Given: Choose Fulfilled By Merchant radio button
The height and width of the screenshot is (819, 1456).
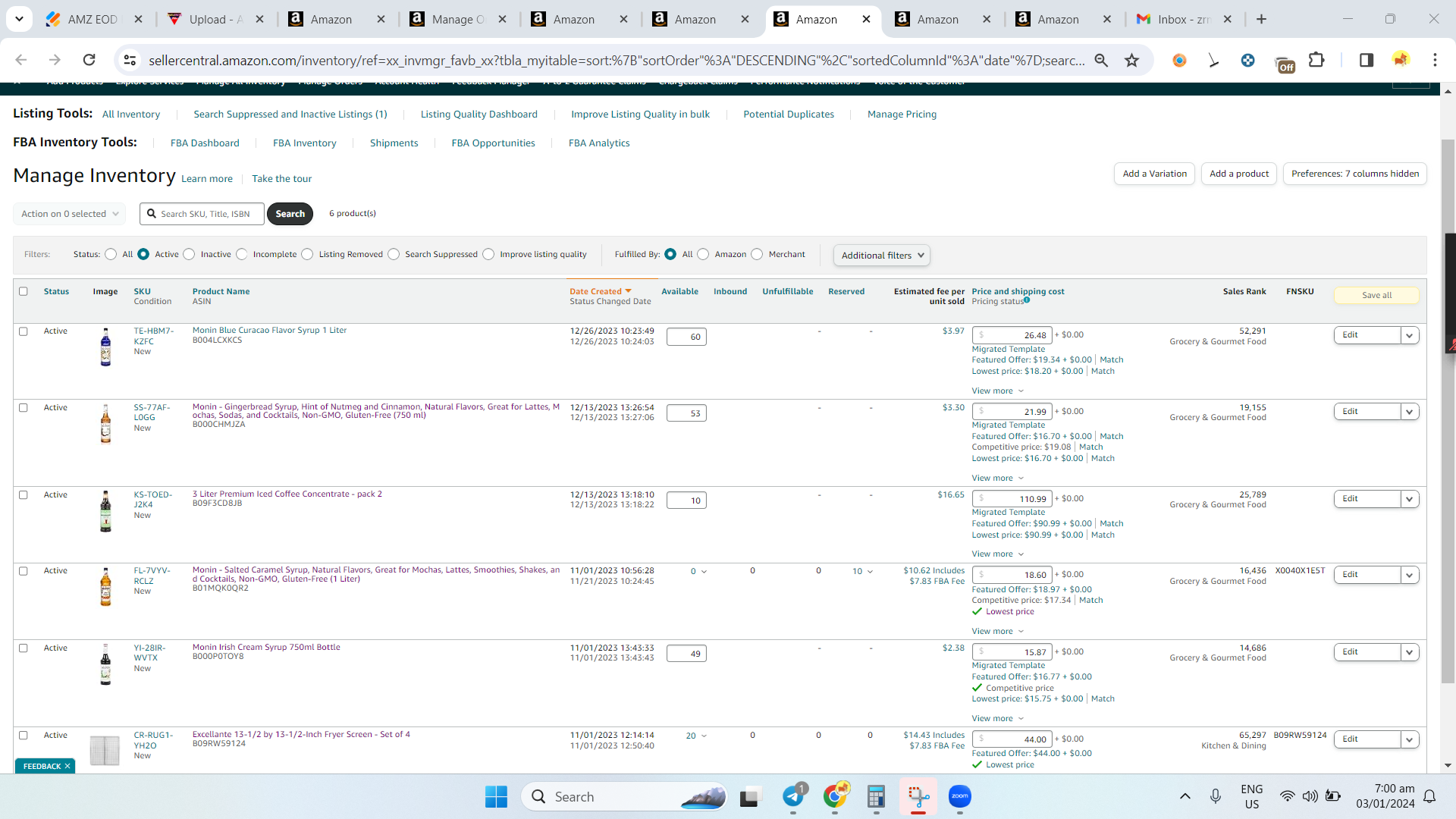Looking at the screenshot, I should pyautogui.click(x=757, y=254).
